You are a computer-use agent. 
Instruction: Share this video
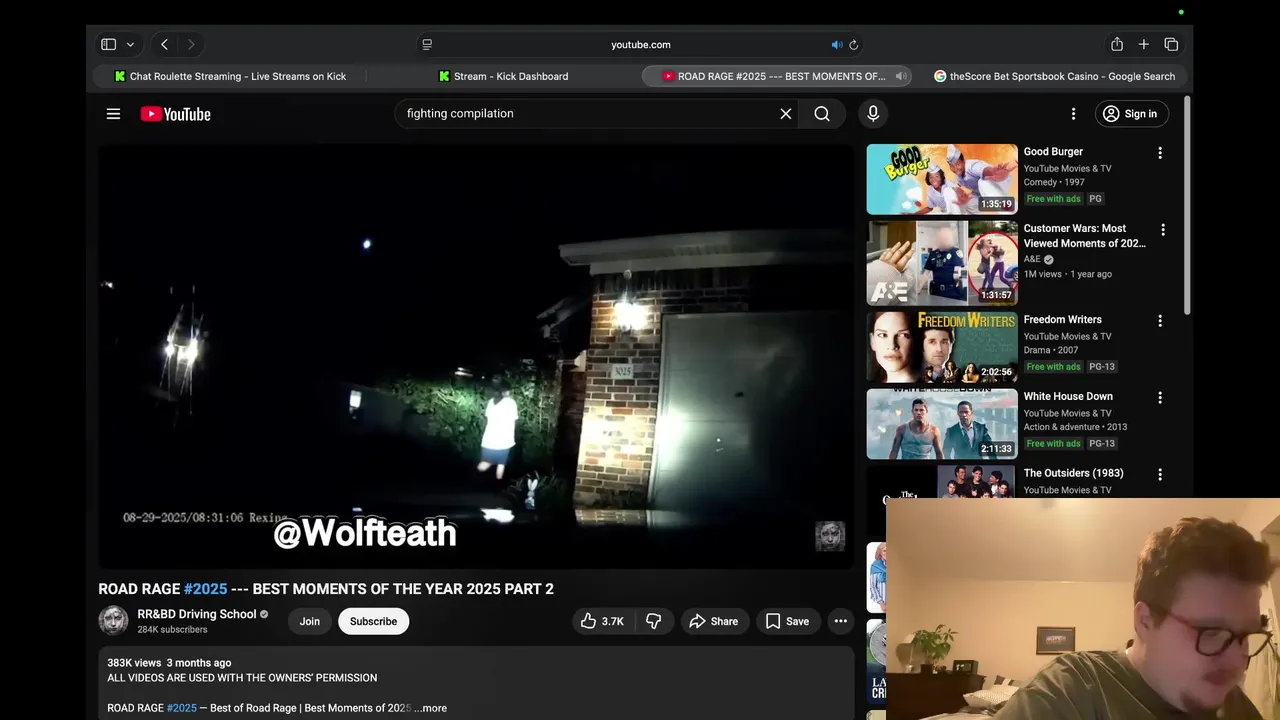[714, 621]
